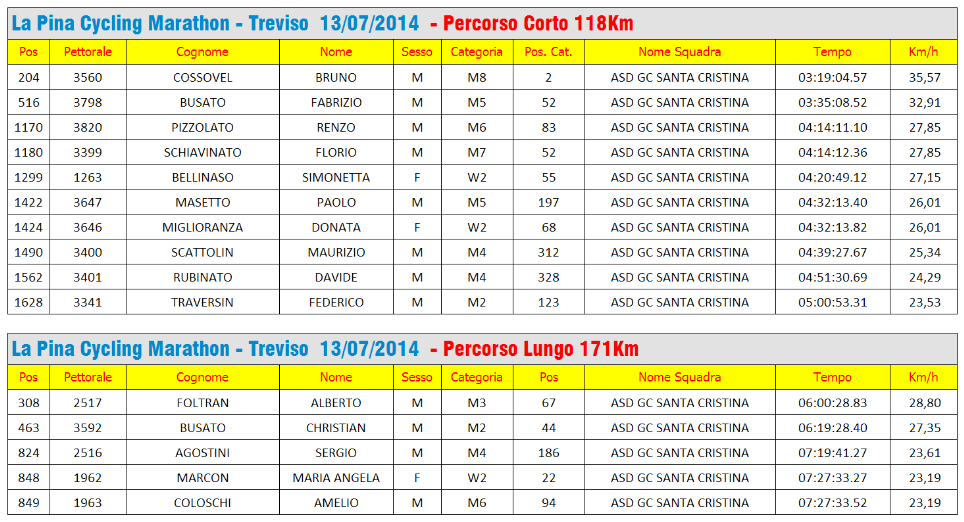The height and width of the screenshot is (522, 964).
Task: Click overall position 1628
Action: pyautogui.click(x=28, y=303)
